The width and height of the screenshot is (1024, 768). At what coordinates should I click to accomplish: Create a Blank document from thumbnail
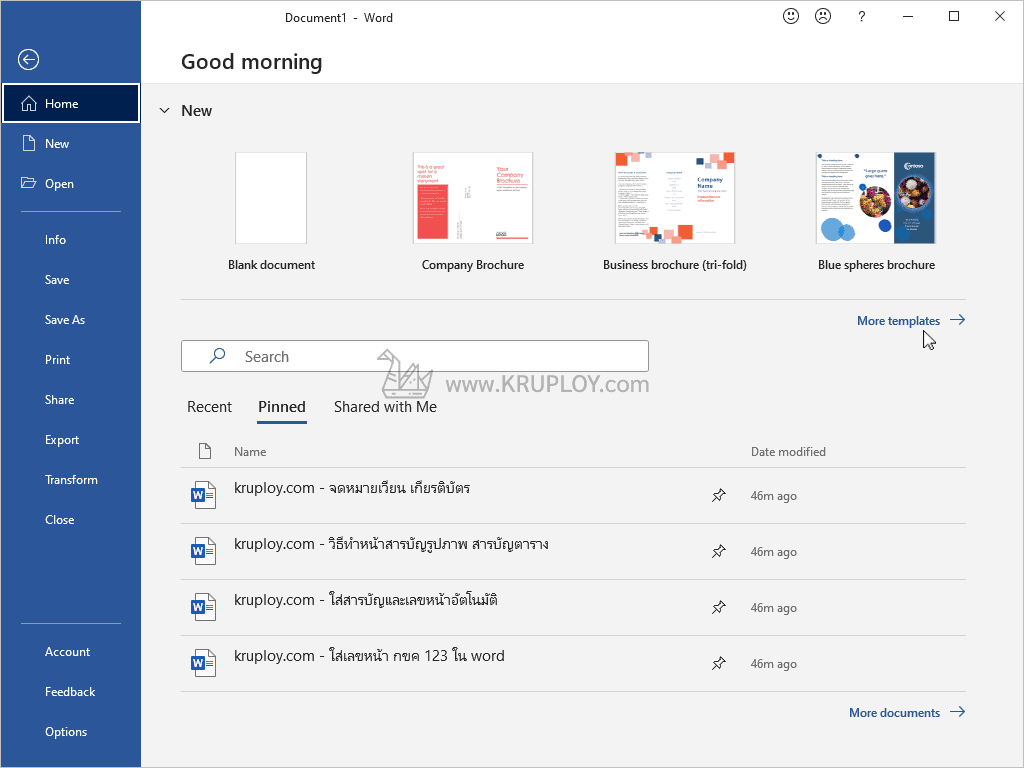[271, 198]
